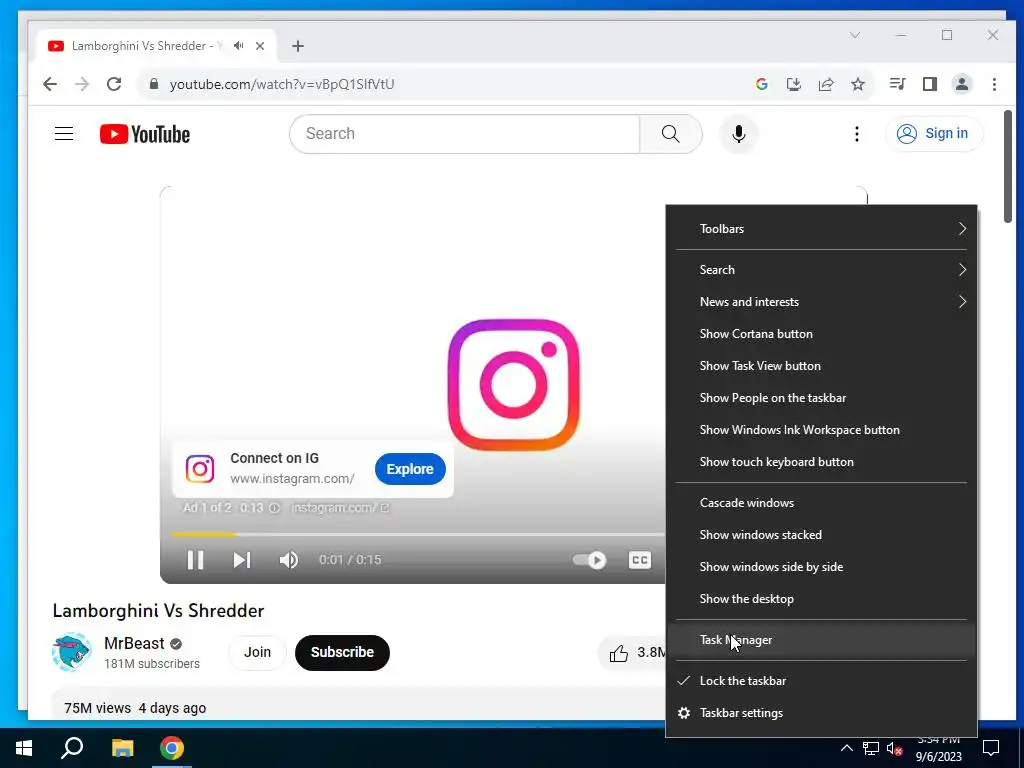
Task: Like the video with thumbs up
Action: [x=618, y=652]
